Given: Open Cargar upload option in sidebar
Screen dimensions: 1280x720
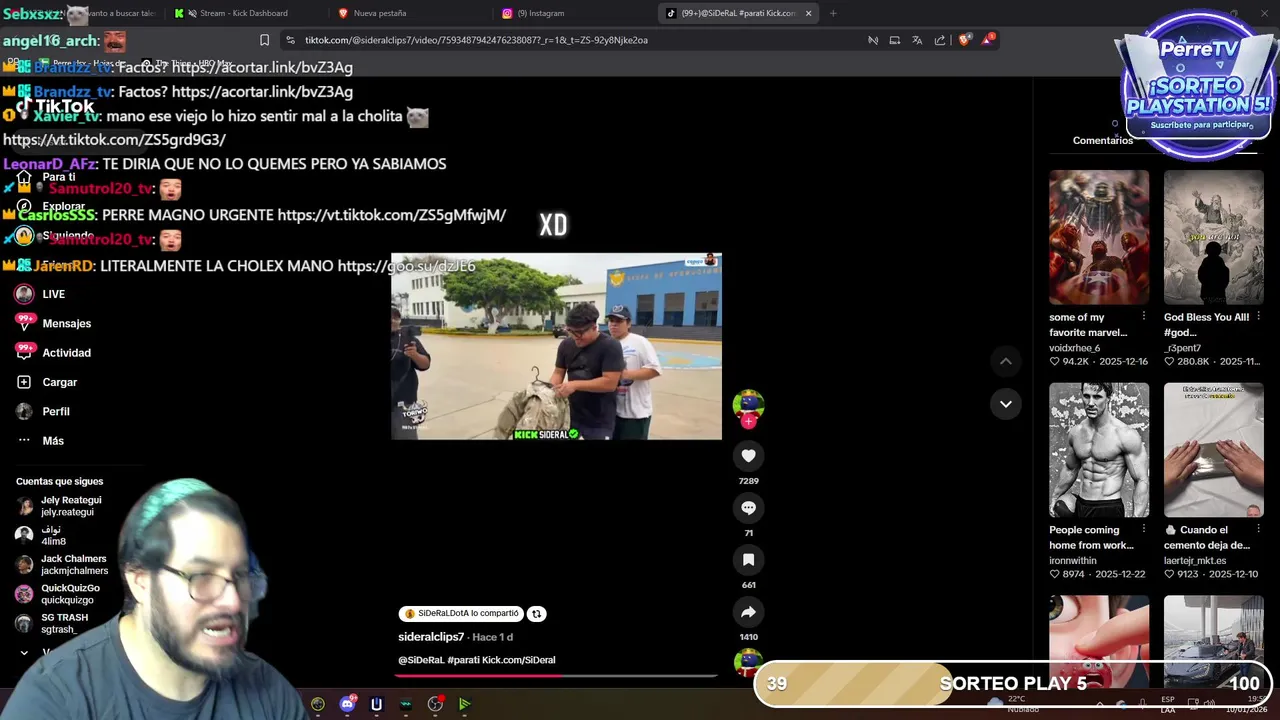Looking at the screenshot, I should (x=47, y=382).
